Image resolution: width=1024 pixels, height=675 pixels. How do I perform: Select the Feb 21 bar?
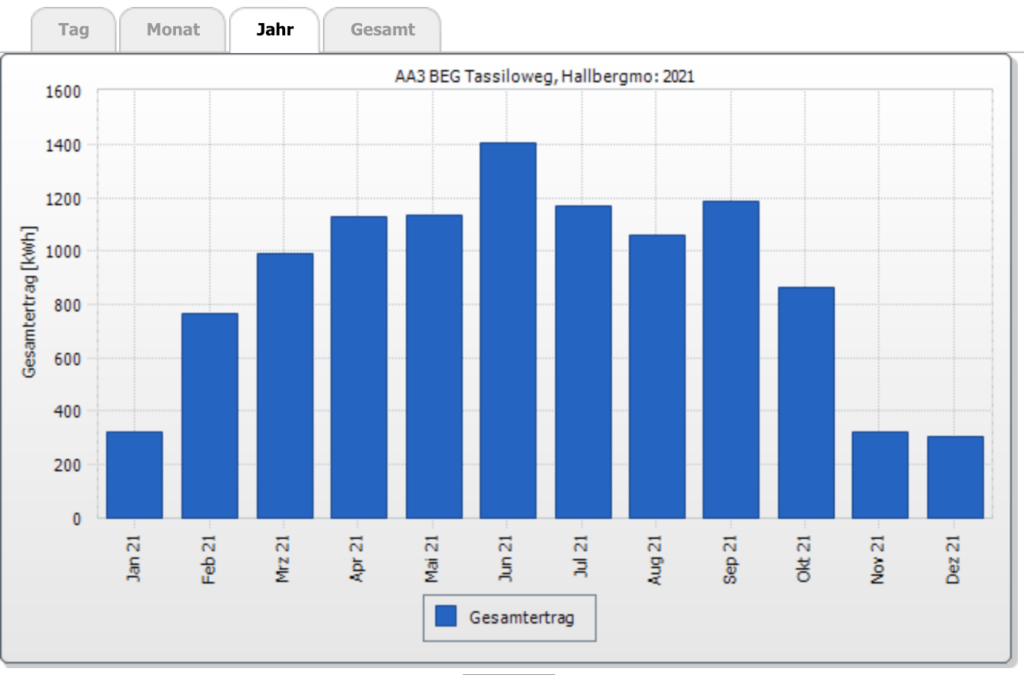click(209, 416)
